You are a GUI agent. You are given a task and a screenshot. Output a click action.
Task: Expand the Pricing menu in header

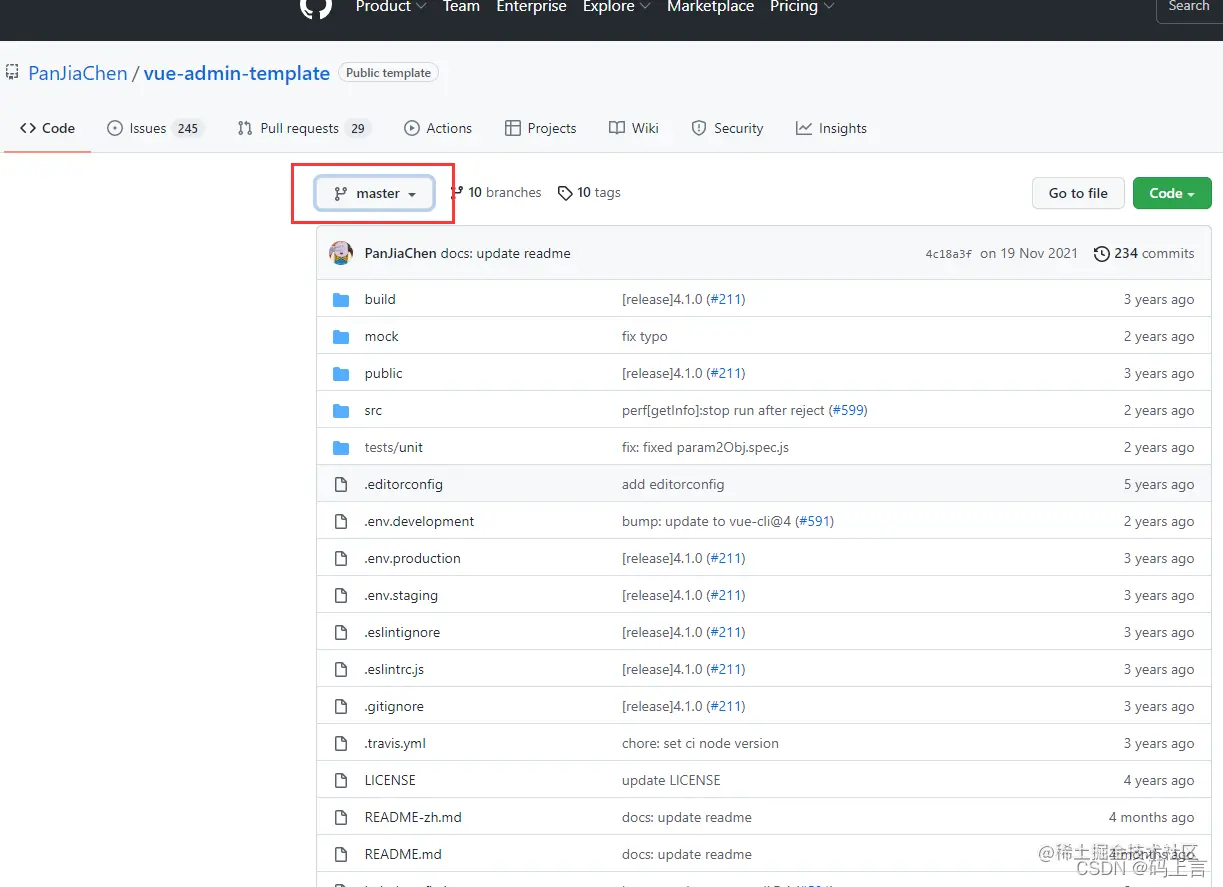pyautogui.click(x=802, y=6)
